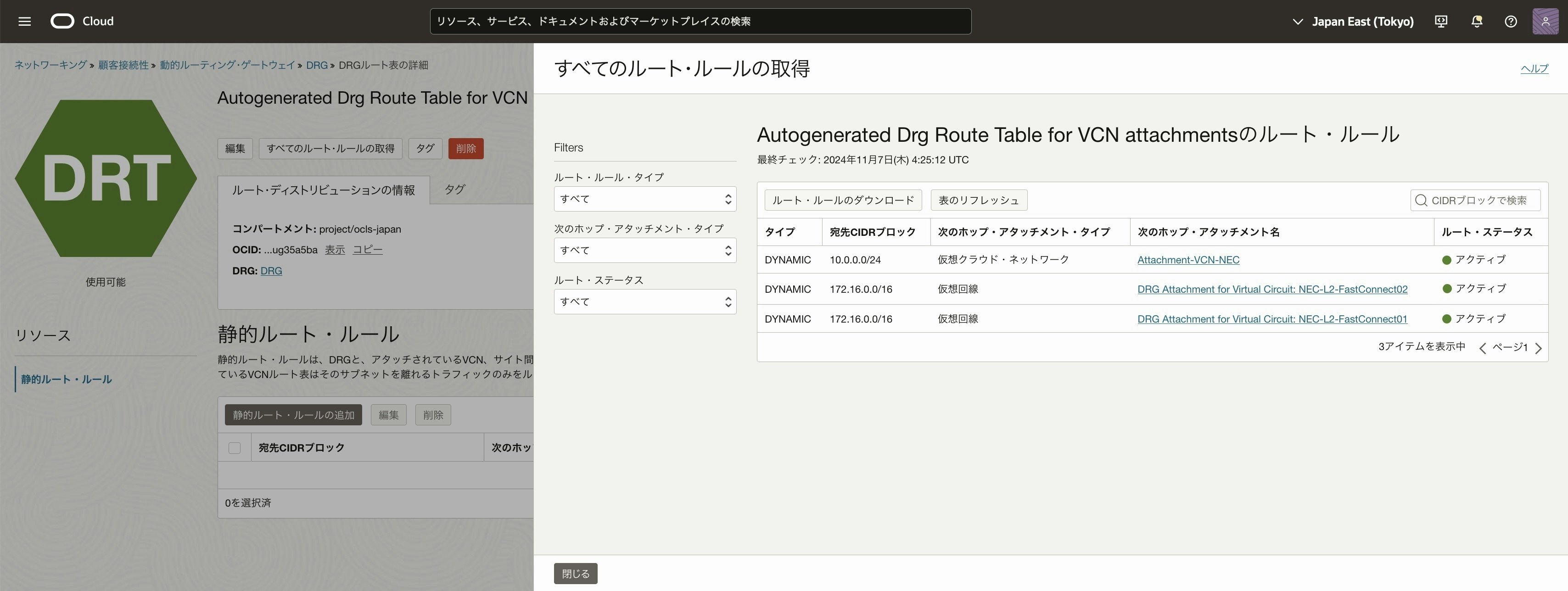Click ルート・ルールのダウンロード button
Viewport: 1568px width, 591px height.
(x=843, y=200)
